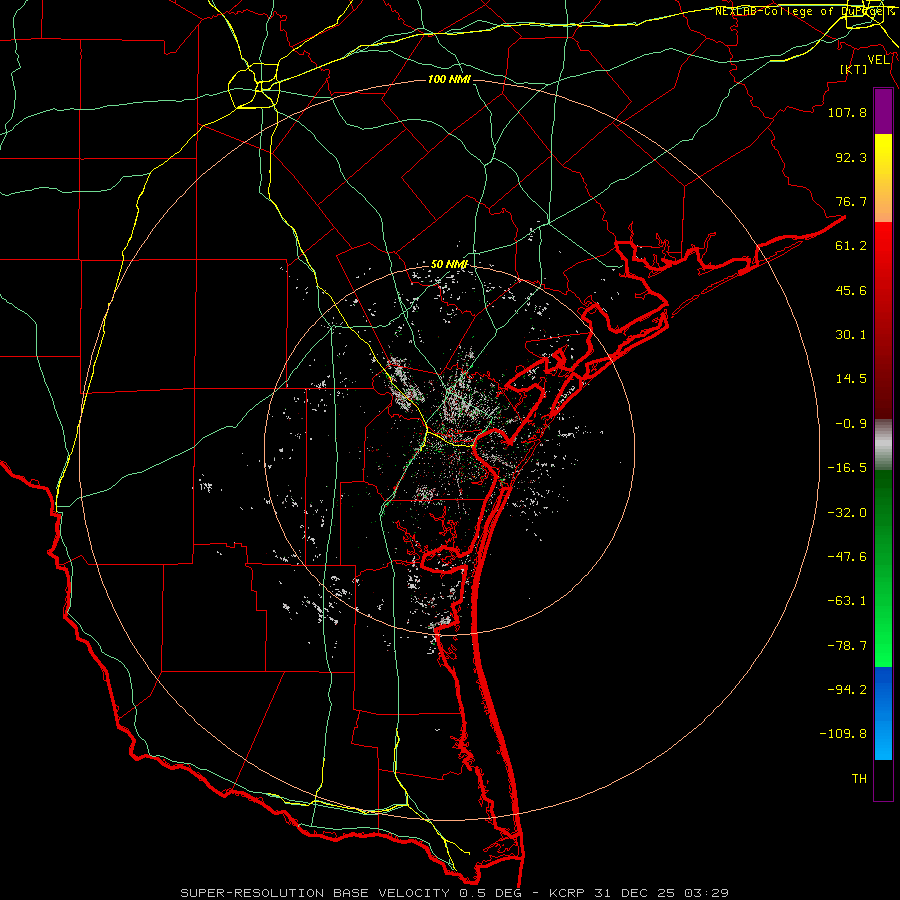Click the 76.7 velocity scale value
The image size is (900, 900).
[851, 201]
